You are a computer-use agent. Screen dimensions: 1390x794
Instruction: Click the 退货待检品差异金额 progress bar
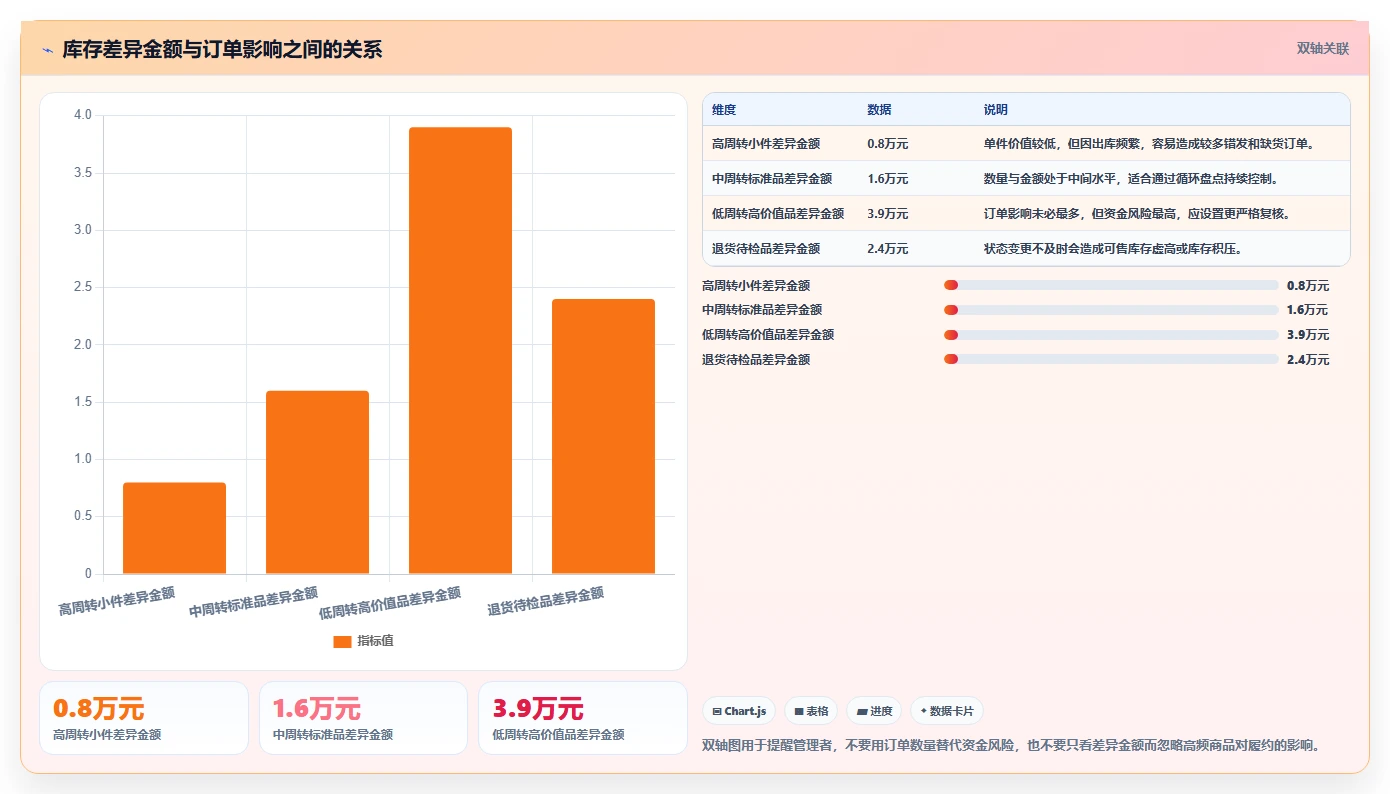pyautogui.click(x=1111, y=359)
